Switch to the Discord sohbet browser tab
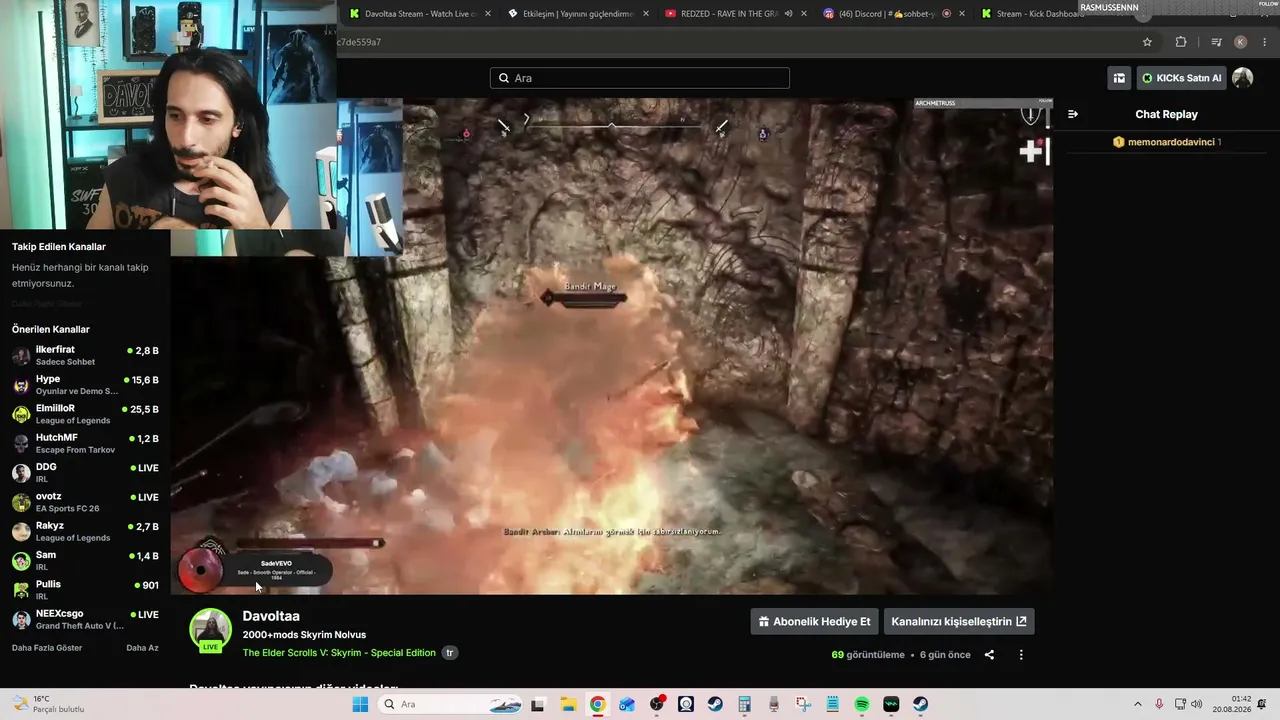 887,14
